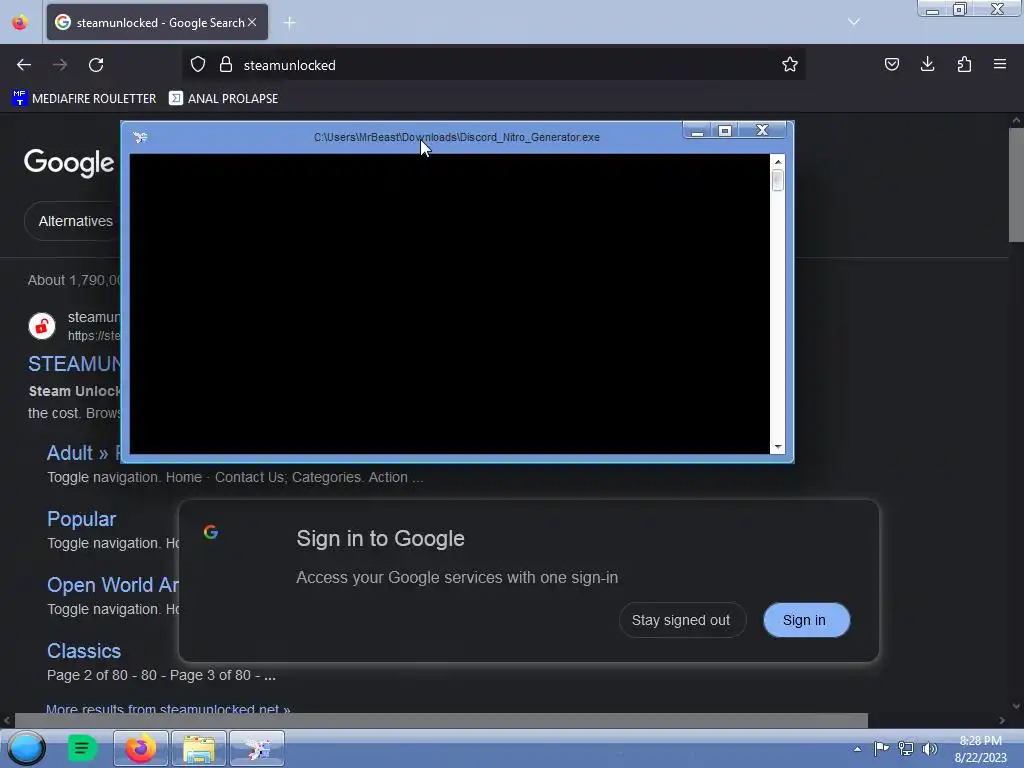This screenshot has width=1024, height=768.
Task: Click Discord_Nitro_Generator.exe window title icon
Action: click(140, 137)
